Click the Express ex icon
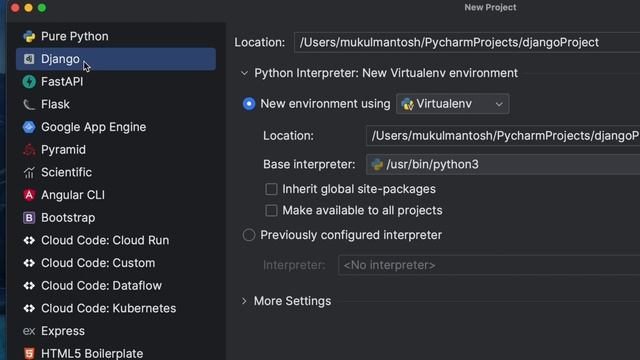 [29, 331]
